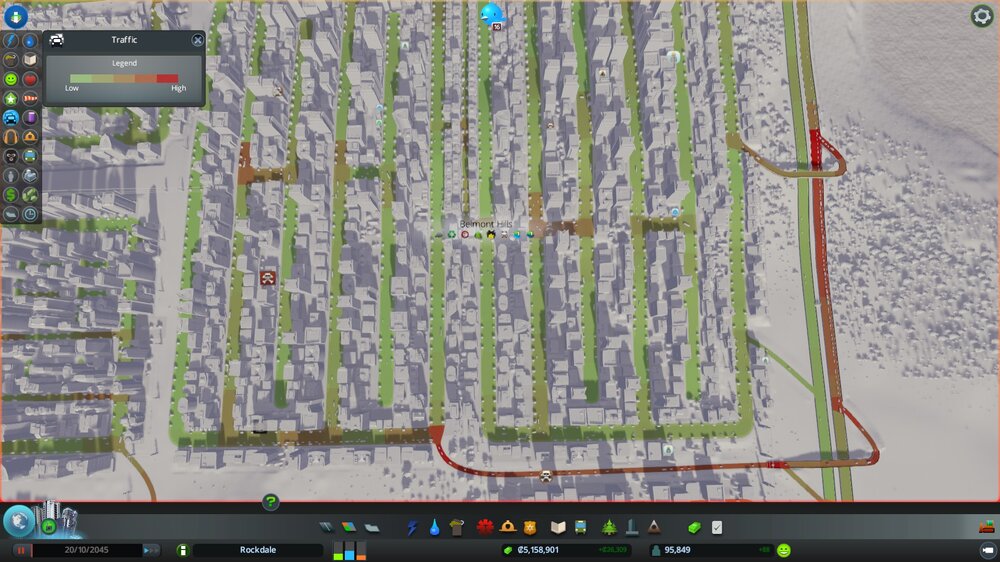The image size is (1000, 562).
Task: Open the Fire department build menu
Action: click(x=508, y=528)
